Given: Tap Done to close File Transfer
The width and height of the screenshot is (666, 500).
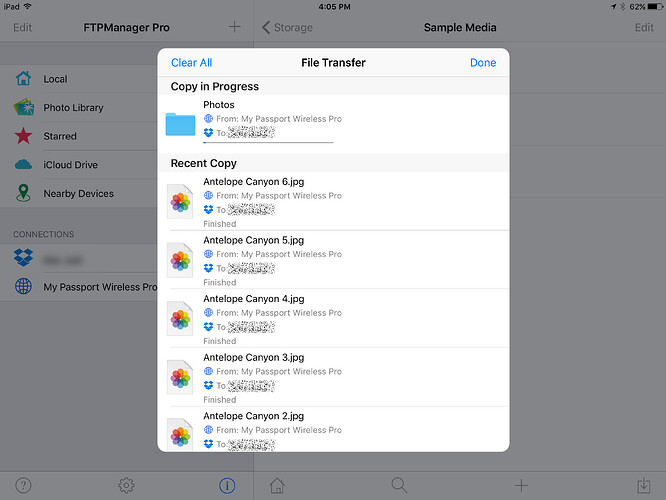Looking at the screenshot, I should click(483, 63).
